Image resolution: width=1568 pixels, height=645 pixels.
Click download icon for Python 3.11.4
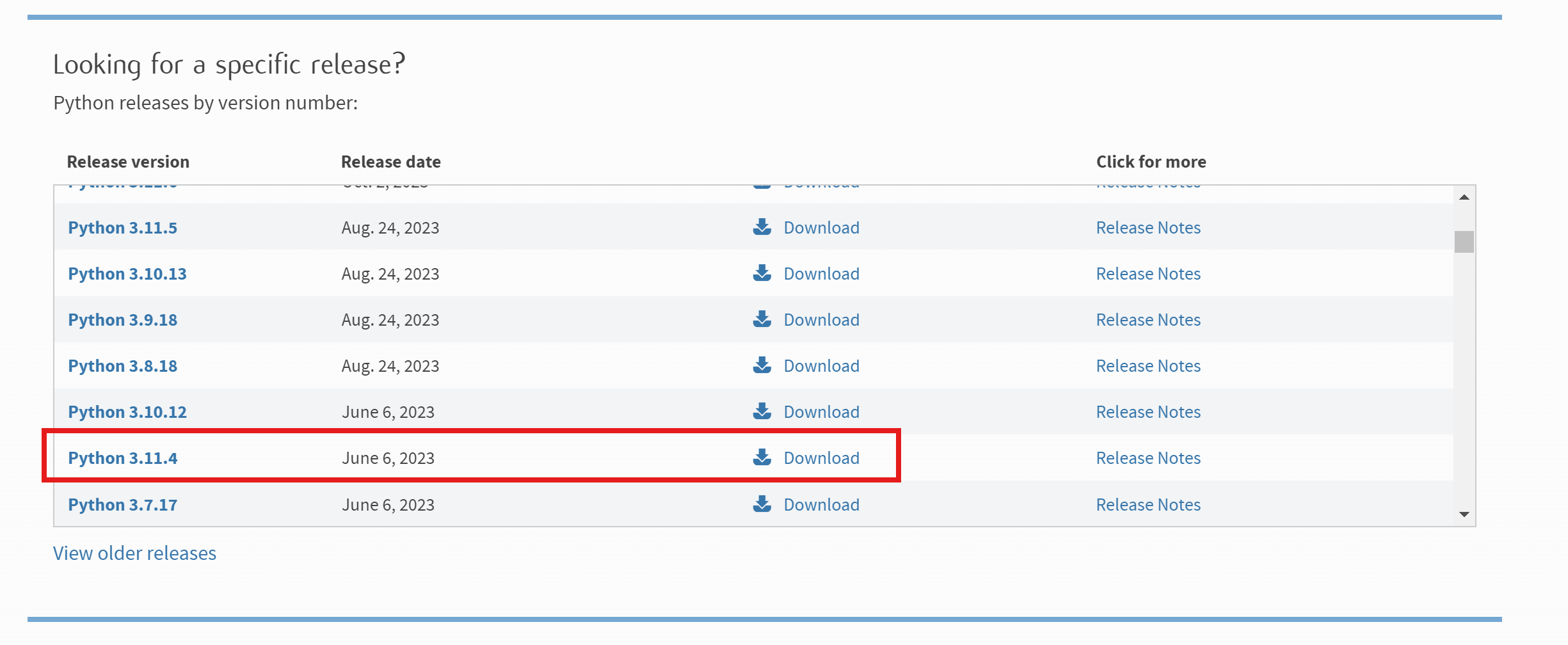click(762, 458)
